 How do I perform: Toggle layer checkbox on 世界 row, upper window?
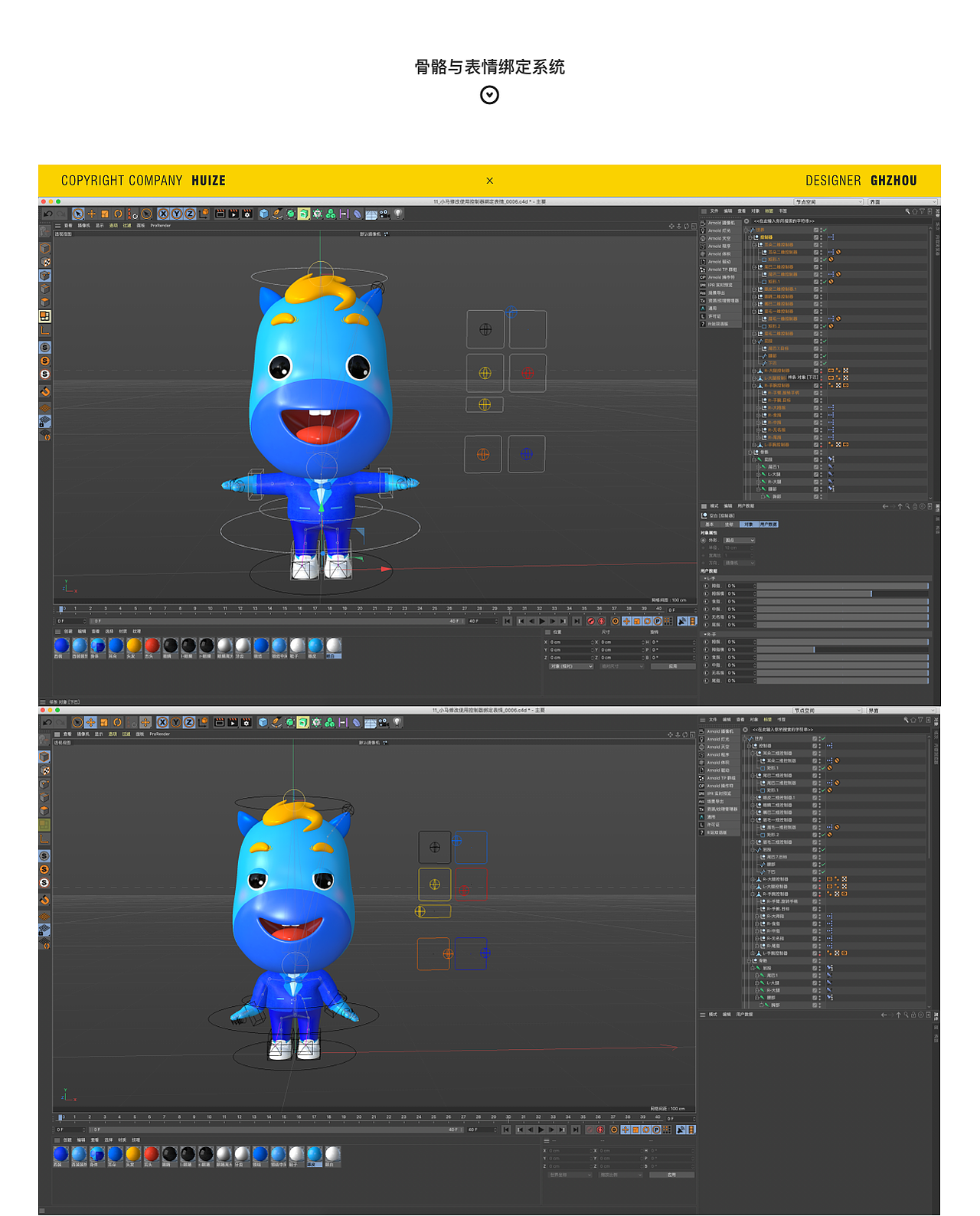(x=816, y=230)
